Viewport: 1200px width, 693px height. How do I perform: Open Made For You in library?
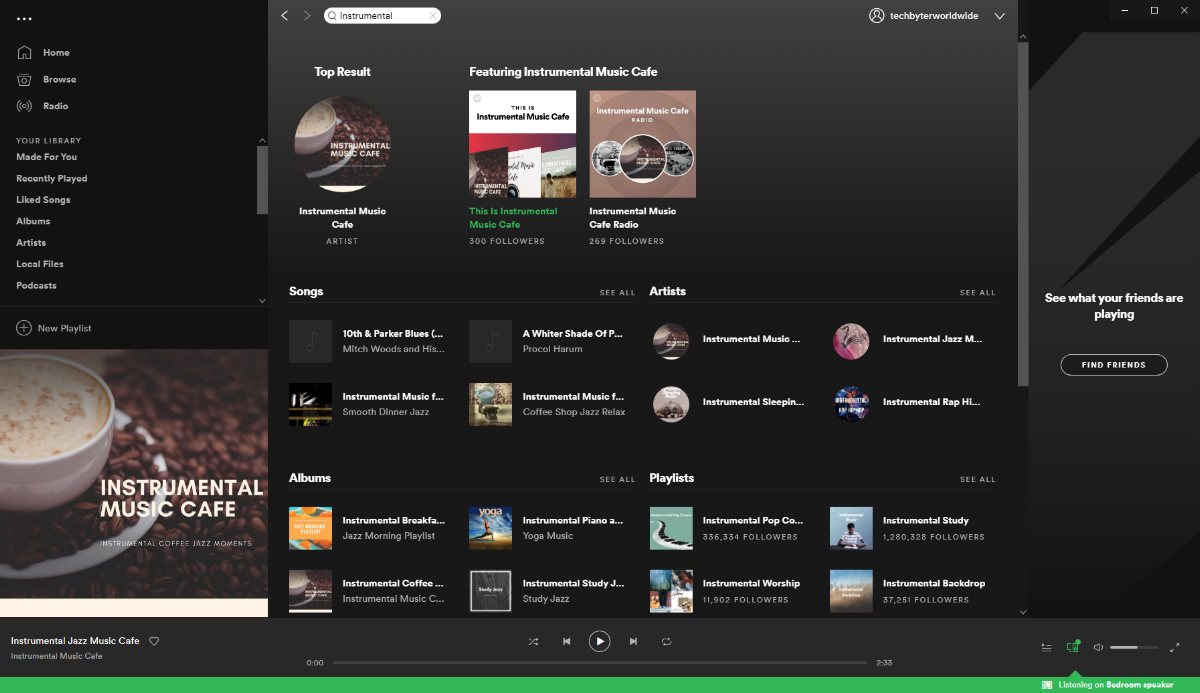pyautogui.click(x=46, y=157)
